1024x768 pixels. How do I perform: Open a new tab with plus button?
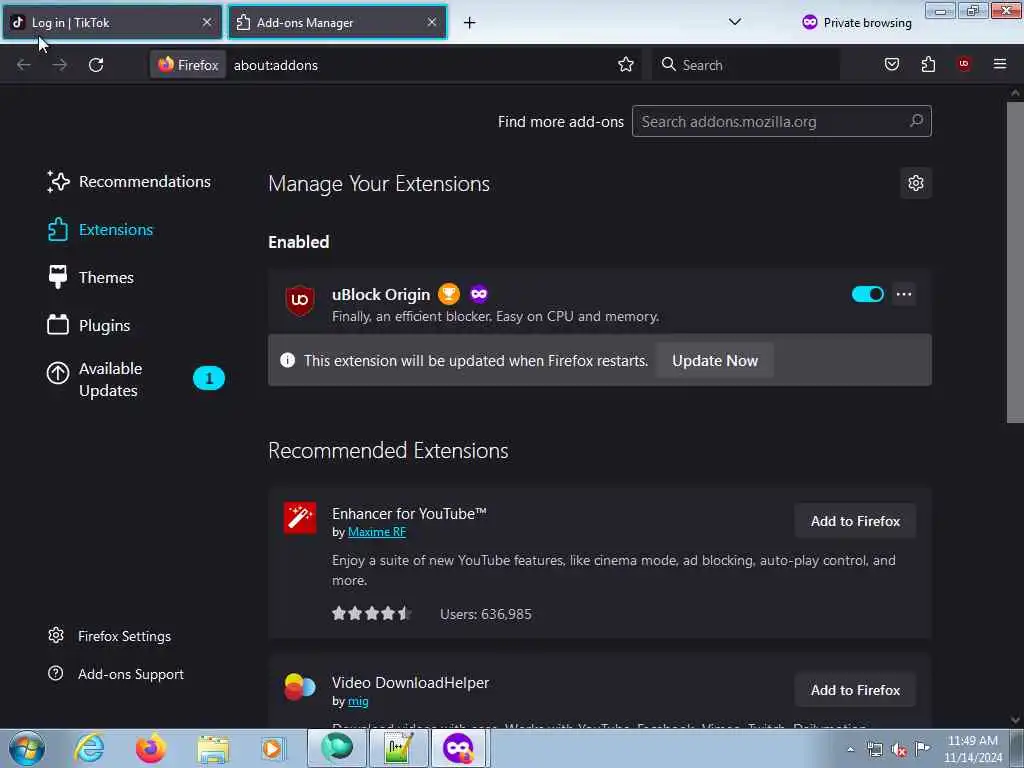(470, 23)
